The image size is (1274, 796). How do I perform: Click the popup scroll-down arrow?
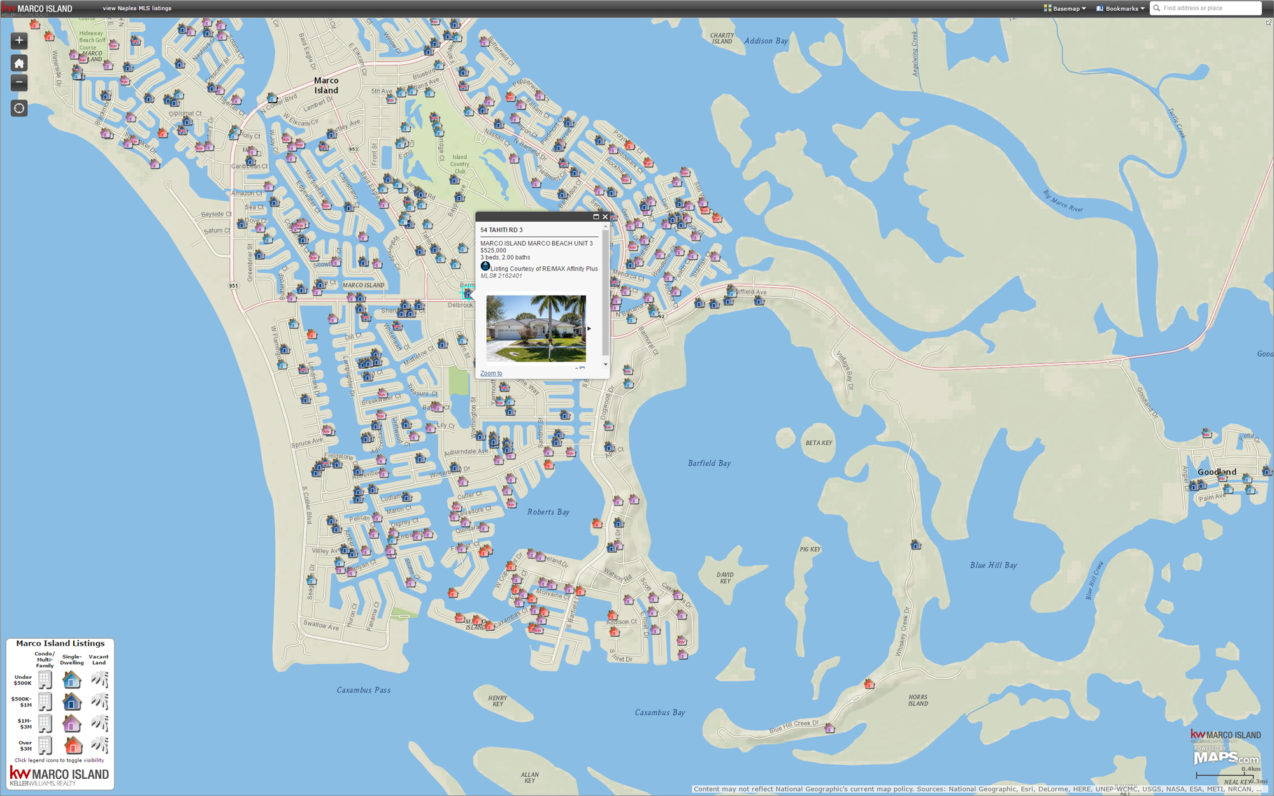(605, 365)
